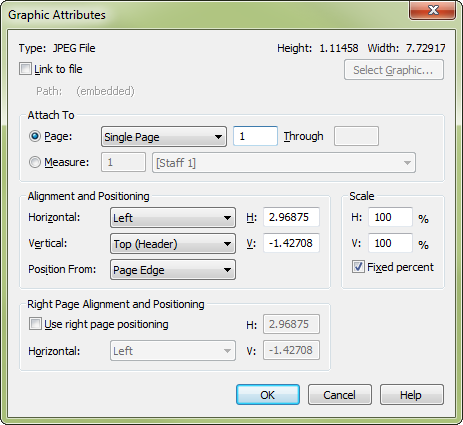Click the Scale H percent field

click(x=390, y=217)
